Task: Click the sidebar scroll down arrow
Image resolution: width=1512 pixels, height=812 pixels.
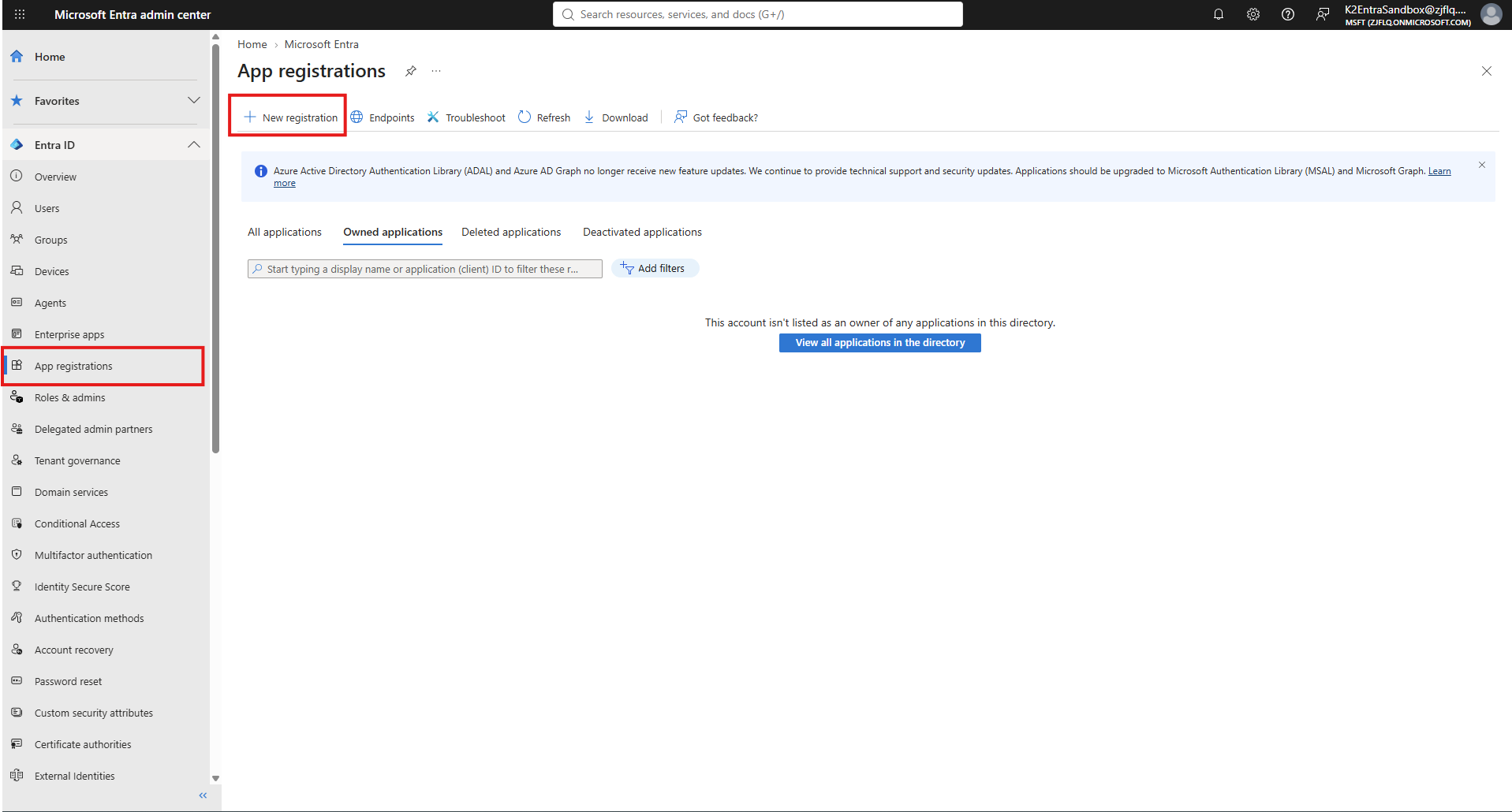Action: coord(215,778)
